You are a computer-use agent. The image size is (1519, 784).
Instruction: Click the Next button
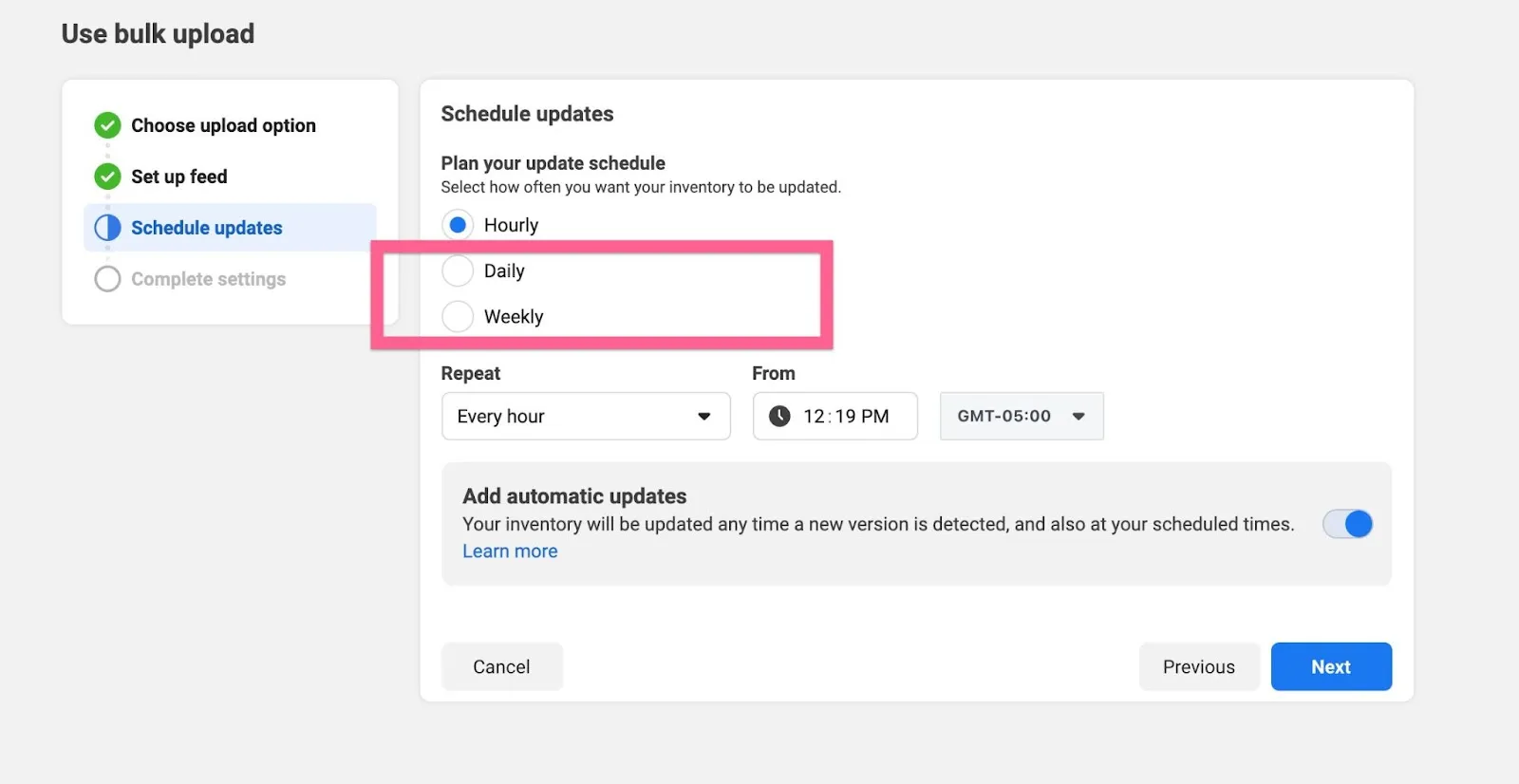[x=1331, y=666]
